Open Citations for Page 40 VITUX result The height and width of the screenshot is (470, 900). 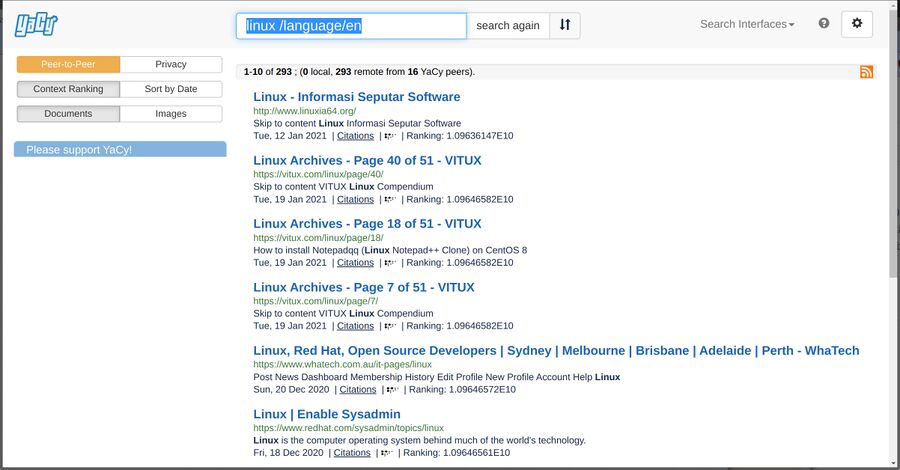coord(355,200)
